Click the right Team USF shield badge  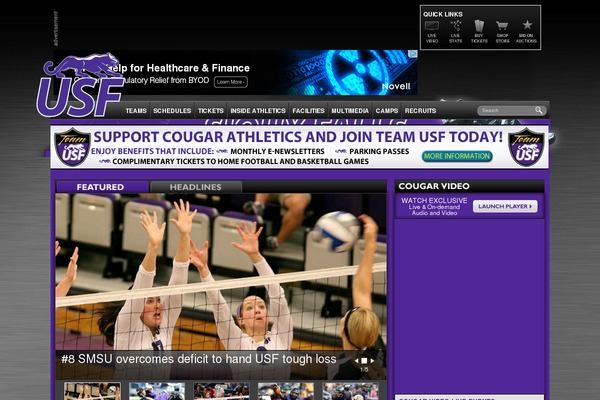527,147
